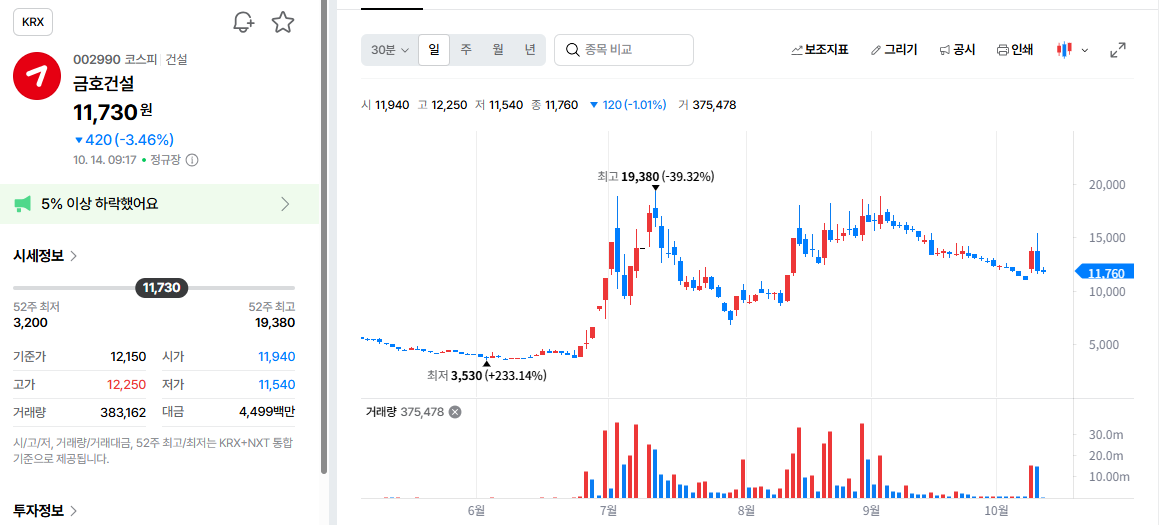This screenshot has height=525, width=1160.
Task: Open the 그리기 drawing tool
Action: 894,50
